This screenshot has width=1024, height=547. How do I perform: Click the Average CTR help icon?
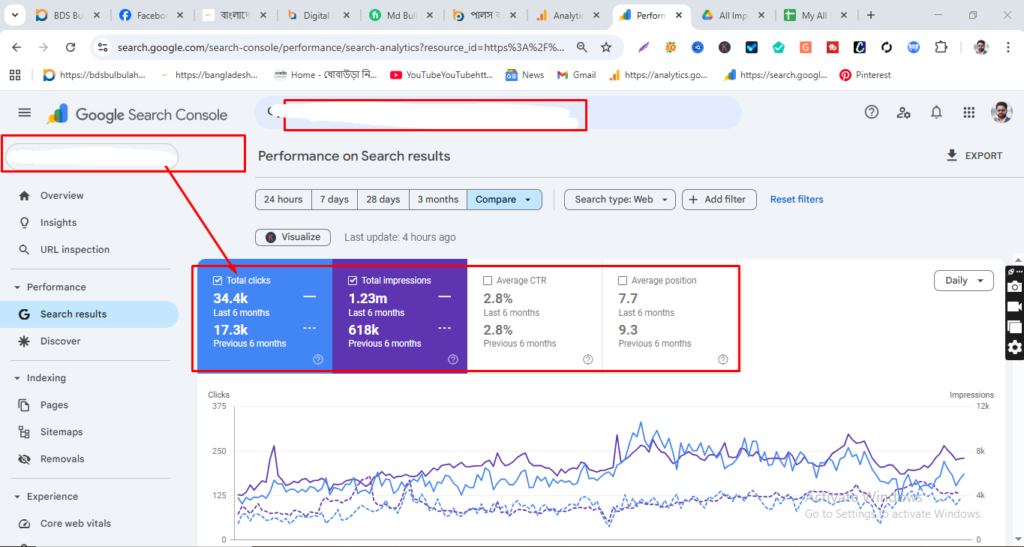[x=588, y=360]
